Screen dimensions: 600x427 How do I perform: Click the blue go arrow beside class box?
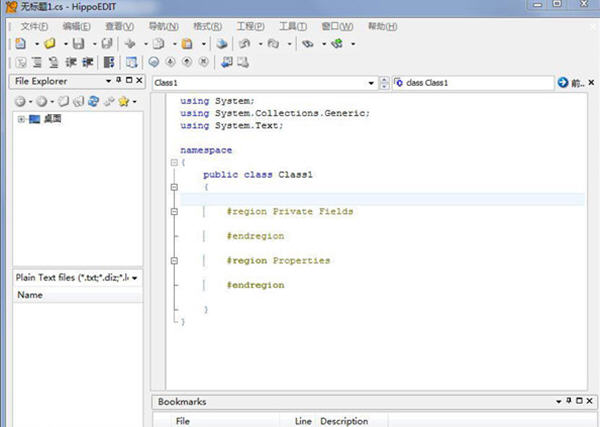[563, 82]
